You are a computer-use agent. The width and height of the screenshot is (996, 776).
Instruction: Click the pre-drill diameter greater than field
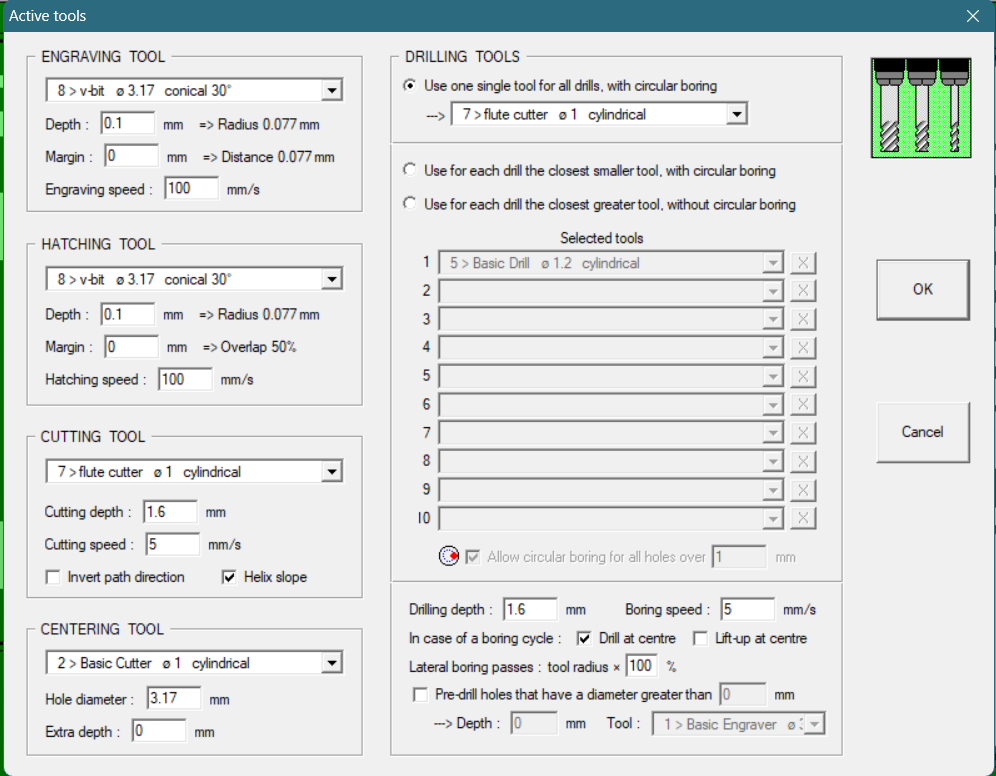coord(743,695)
